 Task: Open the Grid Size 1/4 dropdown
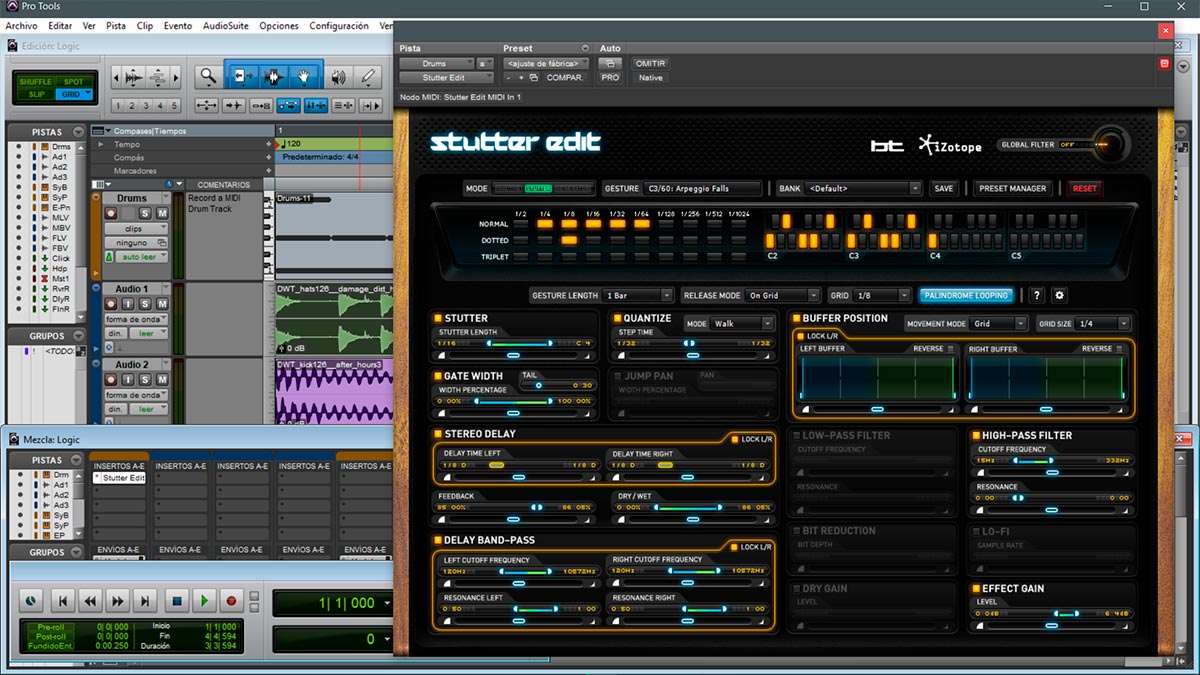click(x=1103, y=323)
